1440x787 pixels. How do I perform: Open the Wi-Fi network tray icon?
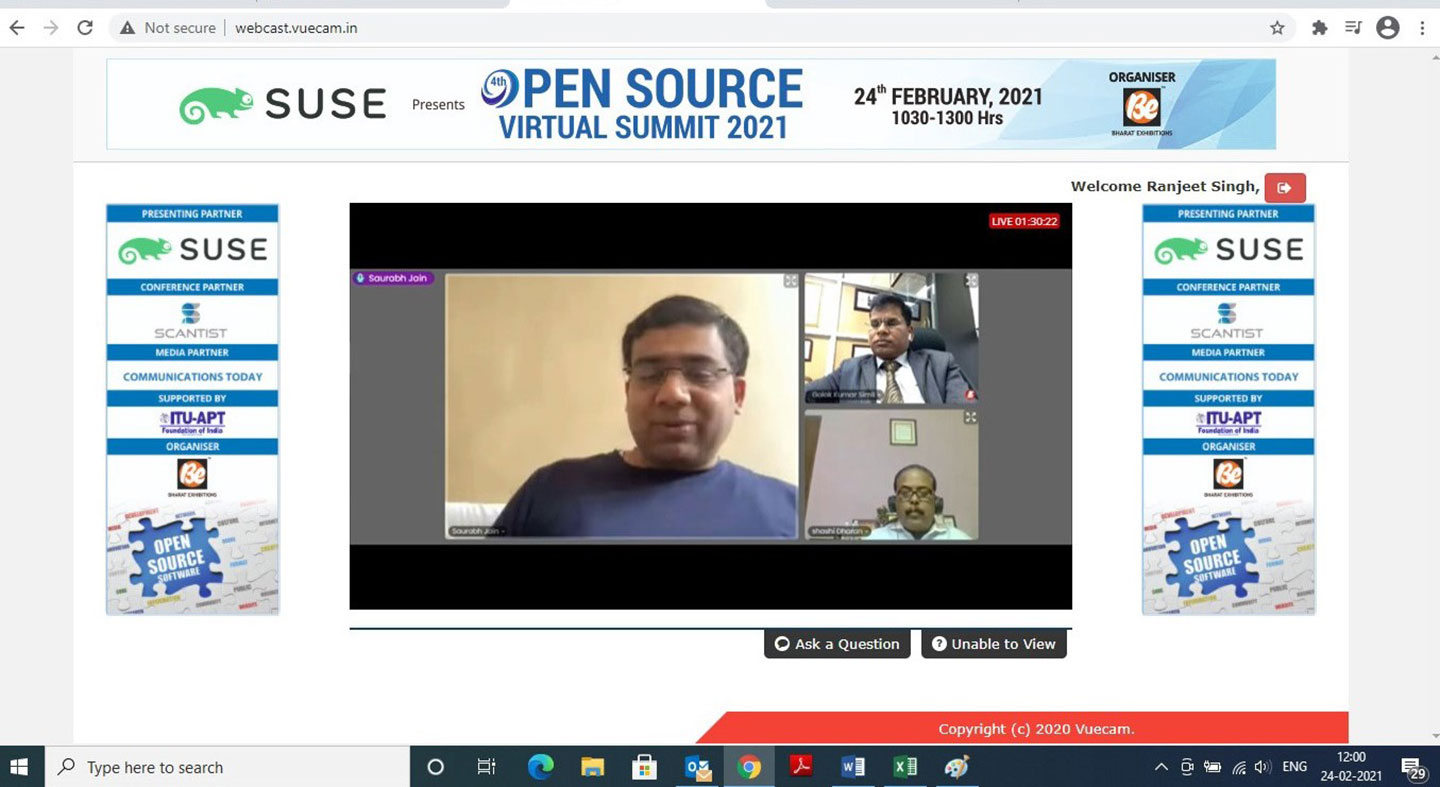[1239, 767]
